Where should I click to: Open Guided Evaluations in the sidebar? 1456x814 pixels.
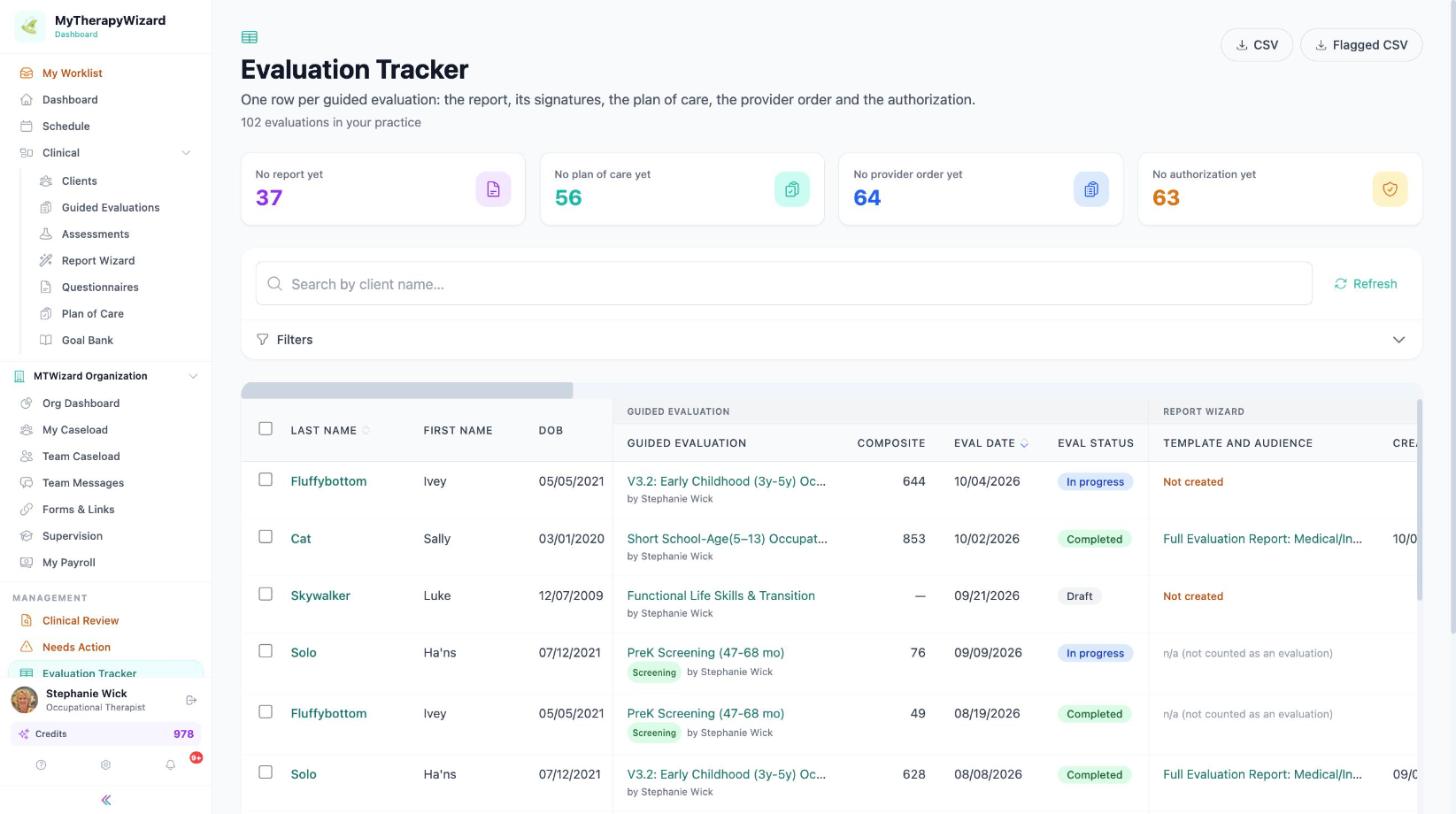110,207
